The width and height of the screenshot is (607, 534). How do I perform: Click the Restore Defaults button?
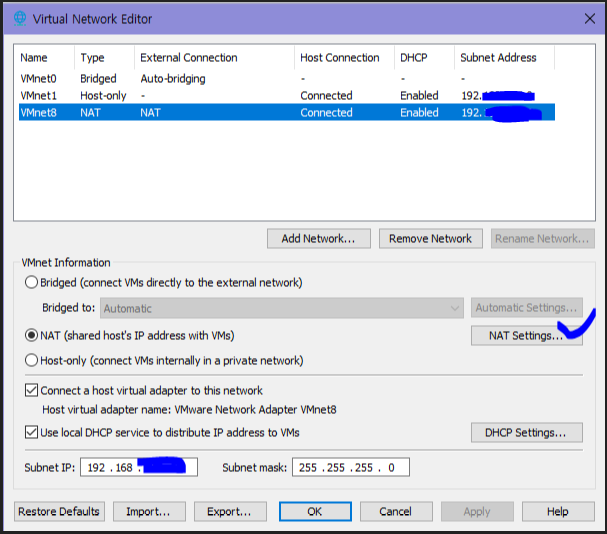pyautogui.click(x=59, y=512)
